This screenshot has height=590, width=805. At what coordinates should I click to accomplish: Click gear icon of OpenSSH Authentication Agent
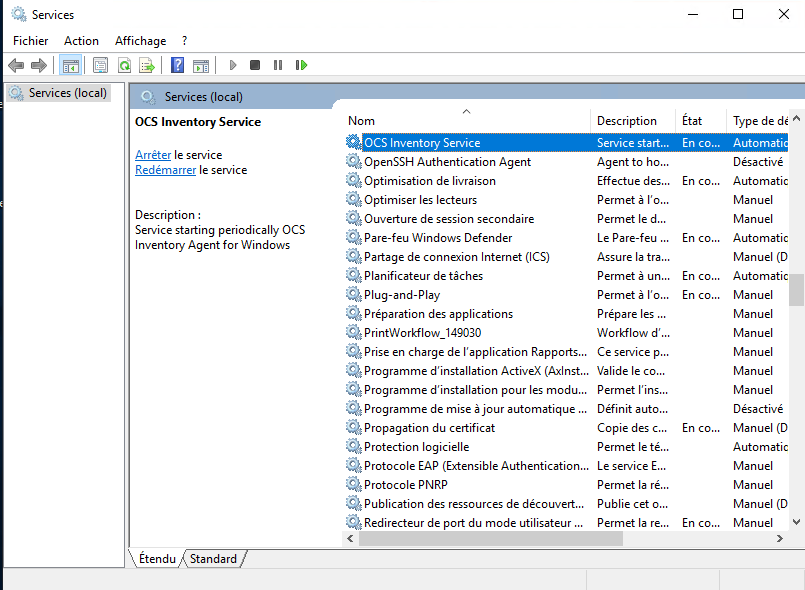353,161
